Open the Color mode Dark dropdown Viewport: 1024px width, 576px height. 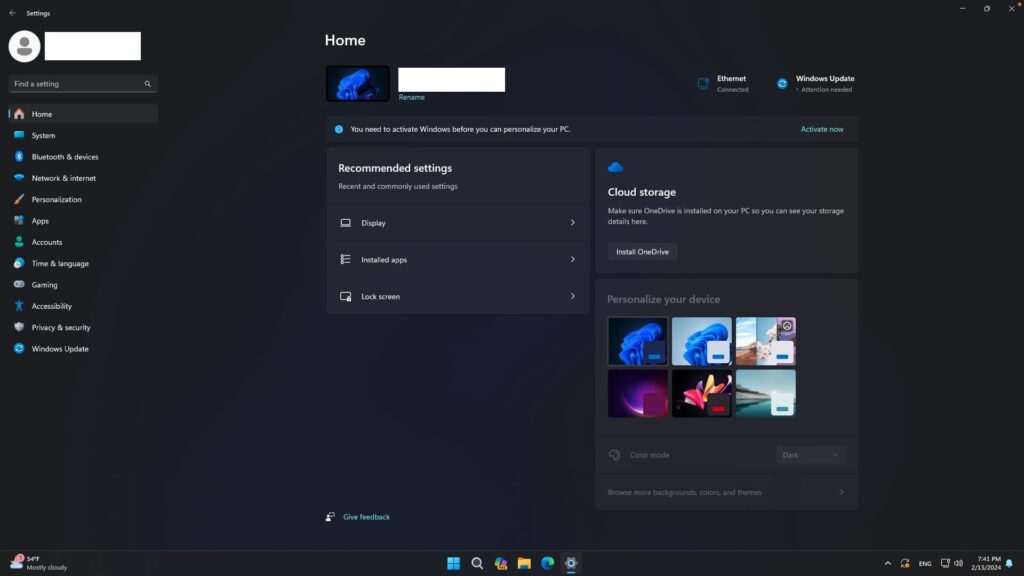click(810, 455)
